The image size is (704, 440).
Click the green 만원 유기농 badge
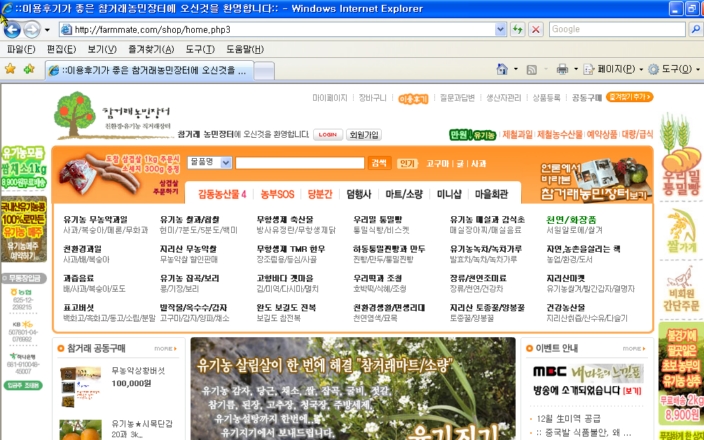(x=472, y=135)
